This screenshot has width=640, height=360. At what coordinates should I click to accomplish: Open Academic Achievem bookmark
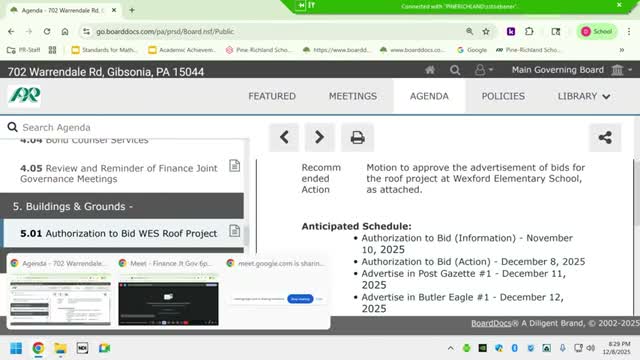pos(182,50)
